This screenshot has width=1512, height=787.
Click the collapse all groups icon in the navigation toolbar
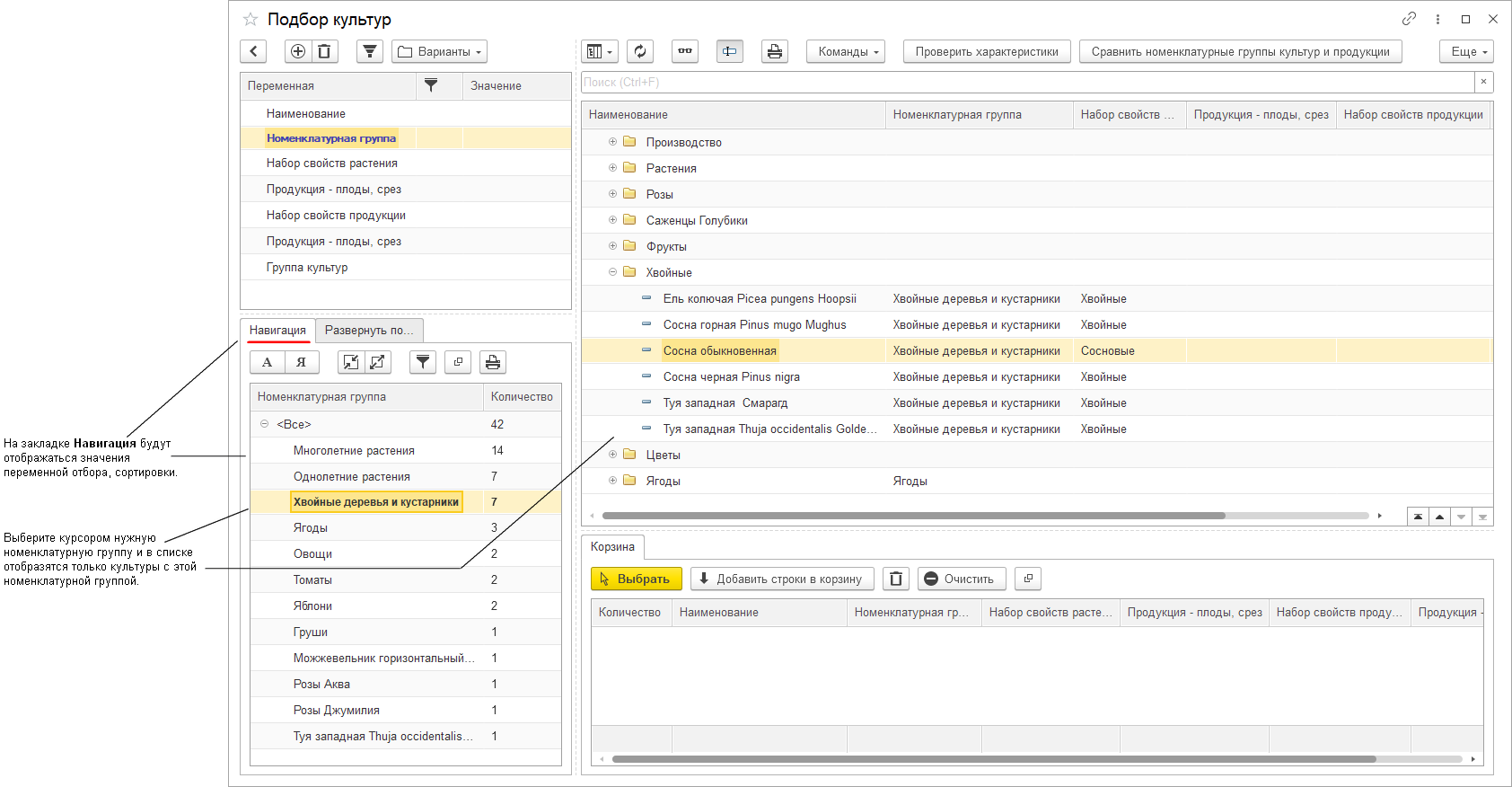coord(351,362)
